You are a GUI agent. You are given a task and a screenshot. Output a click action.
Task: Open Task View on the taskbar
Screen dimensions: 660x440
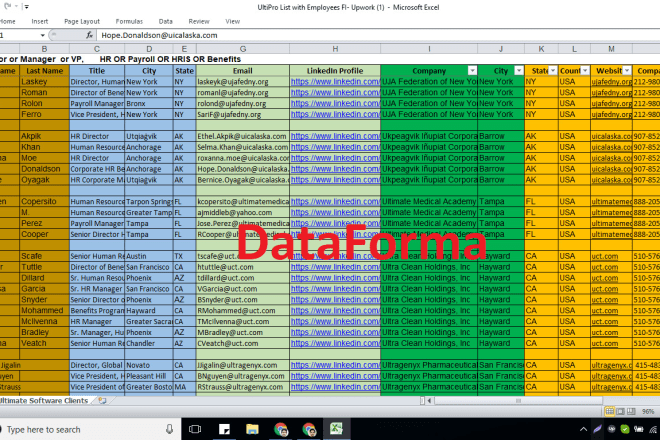tap(195, 429)
